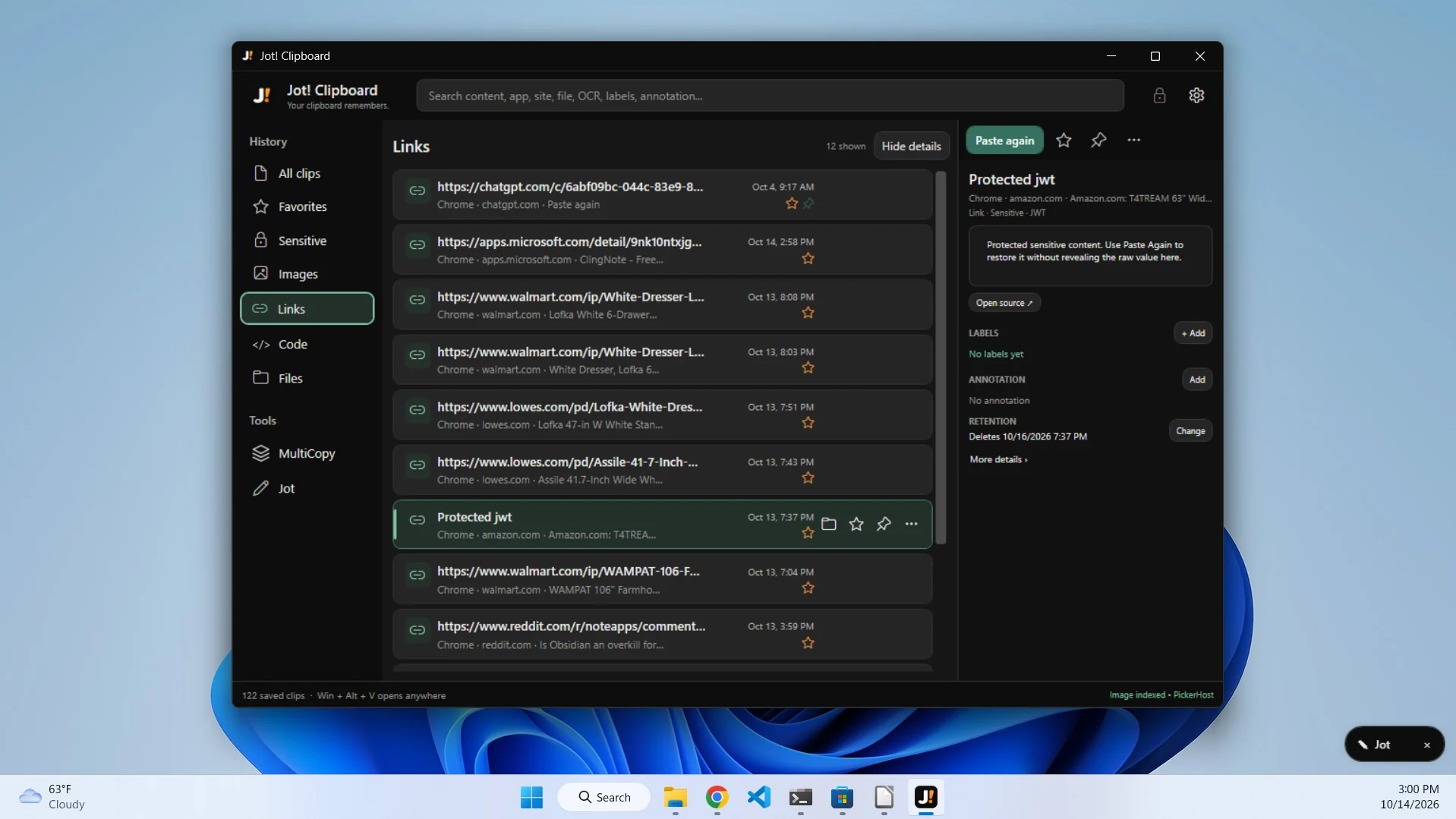Open All clips in sidebar
The height and width of the screenshot is (819, 1456).
[307, 173]
